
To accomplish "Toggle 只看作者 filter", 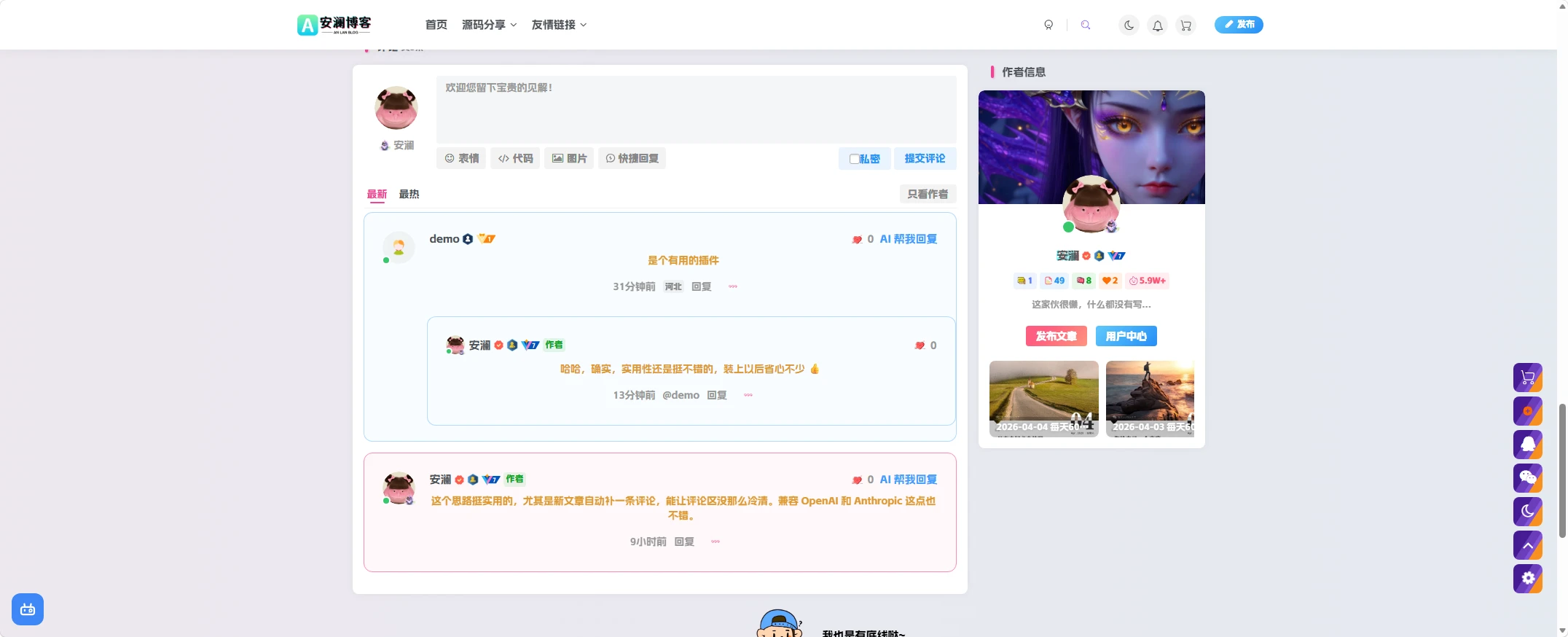I will coord(928,194).
